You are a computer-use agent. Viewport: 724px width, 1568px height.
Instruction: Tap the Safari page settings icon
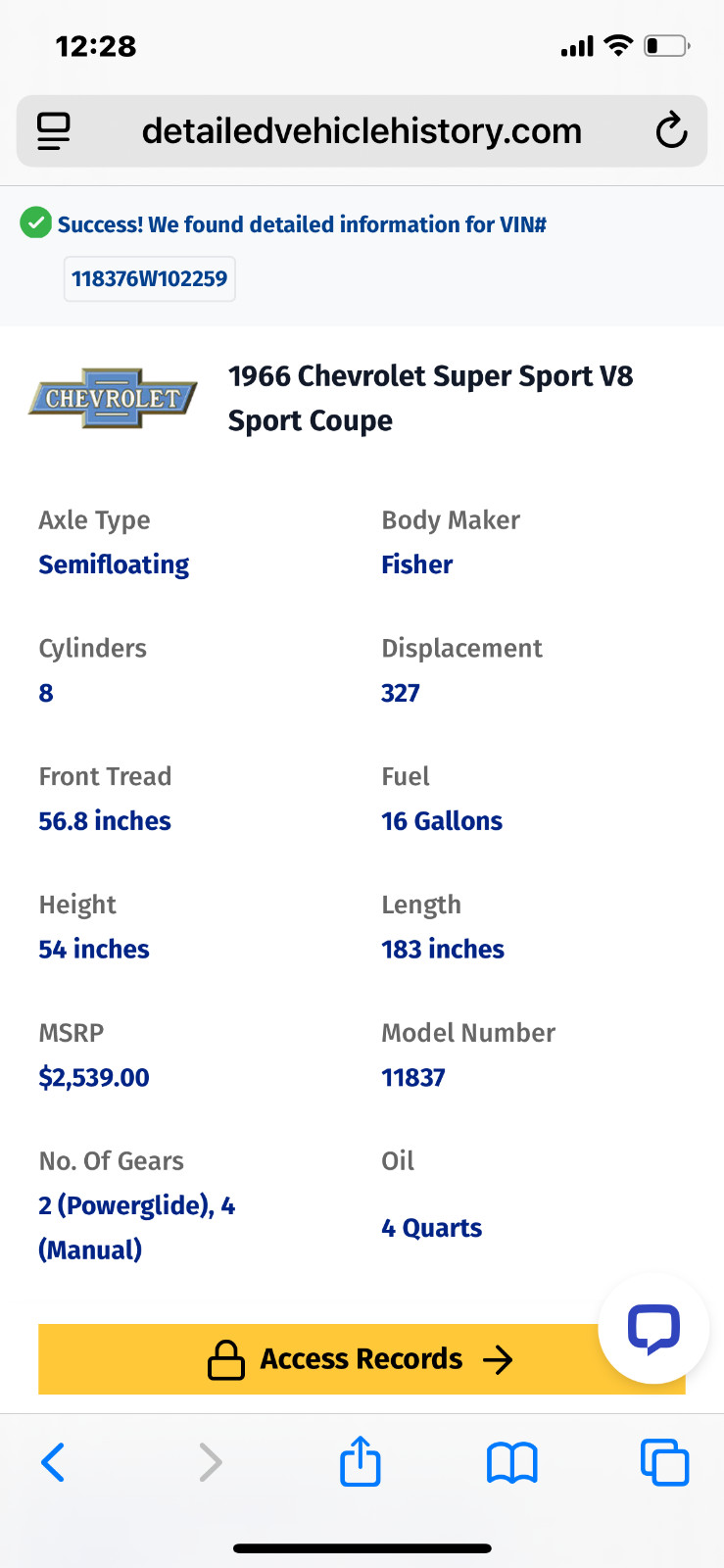(54, 131)
